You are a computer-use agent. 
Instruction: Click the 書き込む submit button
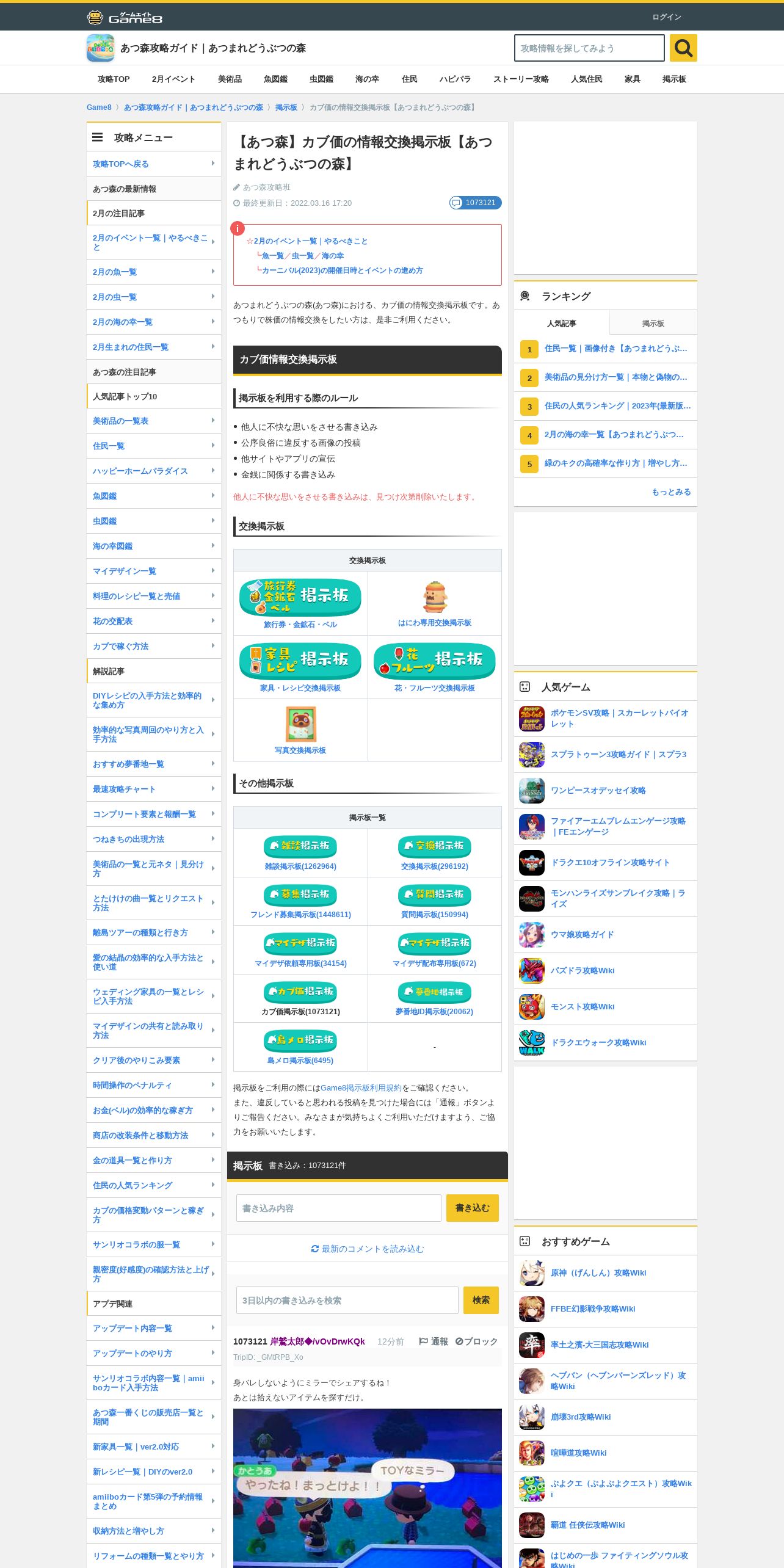pyautogui.click(x=473, y=1208)
